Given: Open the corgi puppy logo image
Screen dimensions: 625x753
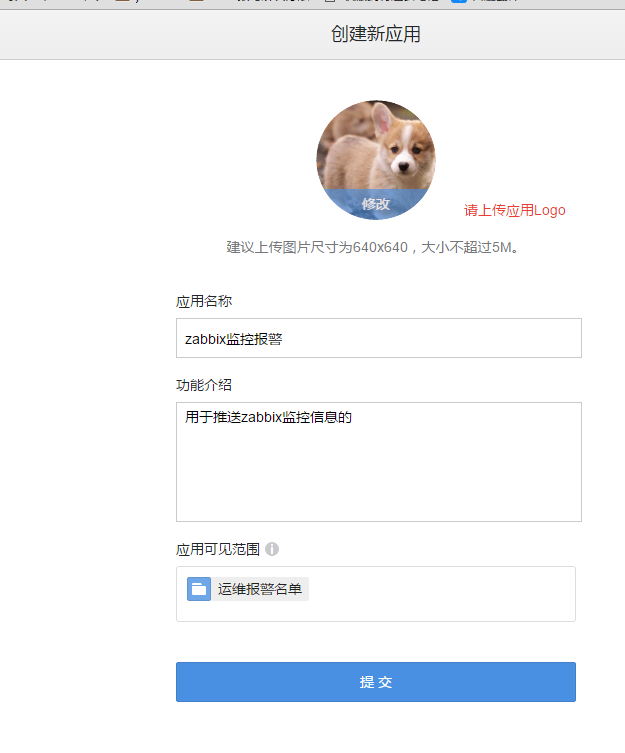Looking at the screenshot, I should (x=376, y=160).
